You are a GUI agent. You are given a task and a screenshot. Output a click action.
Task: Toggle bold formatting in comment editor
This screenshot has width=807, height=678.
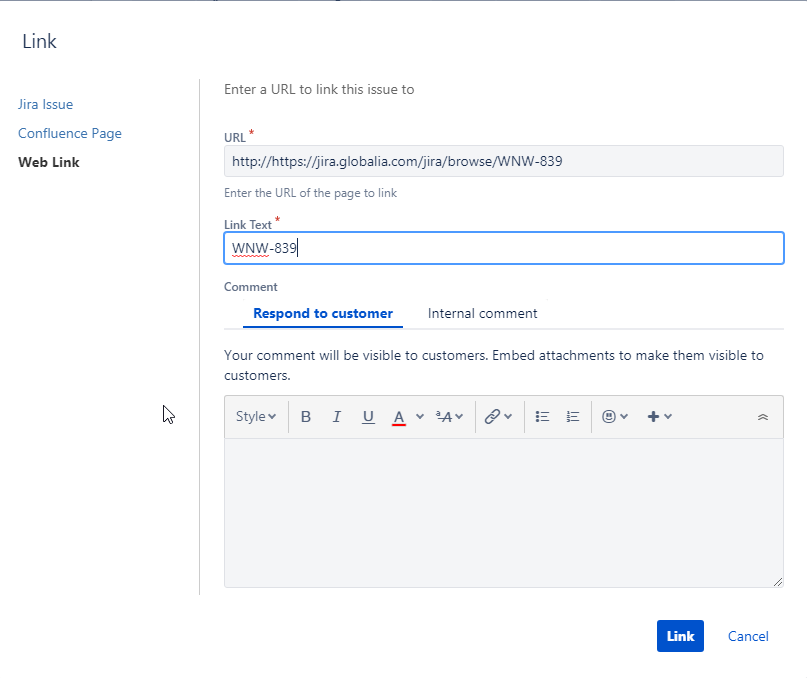(306, 416)
